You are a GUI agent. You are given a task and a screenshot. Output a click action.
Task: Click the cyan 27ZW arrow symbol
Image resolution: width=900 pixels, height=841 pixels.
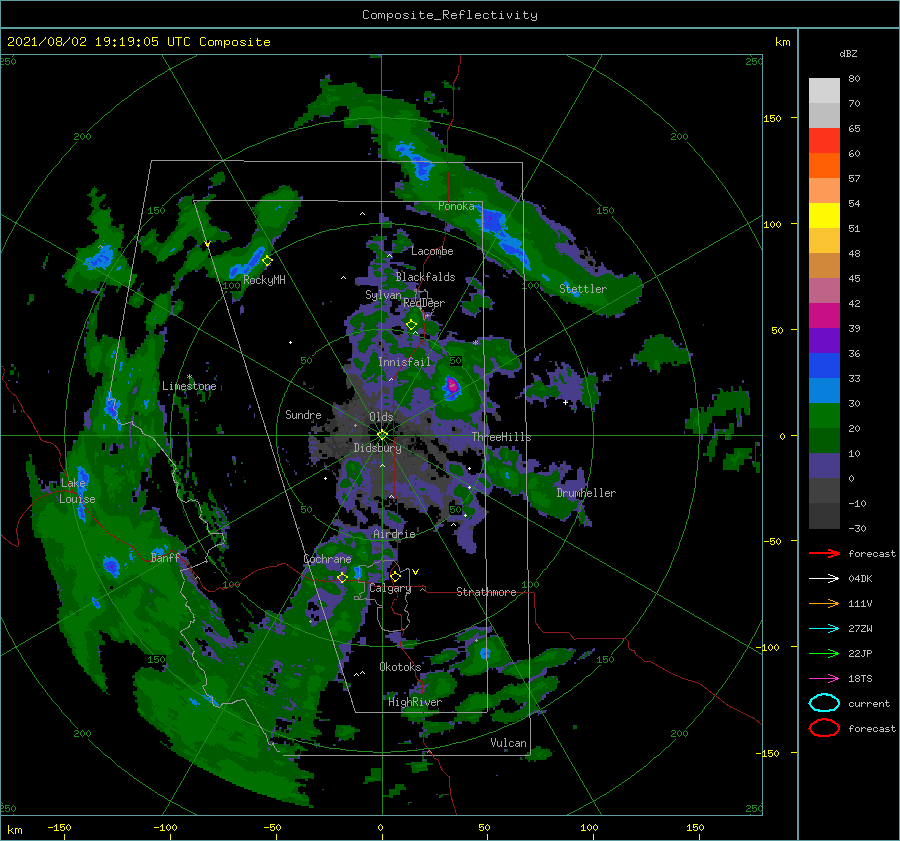(x=824, y=629)
